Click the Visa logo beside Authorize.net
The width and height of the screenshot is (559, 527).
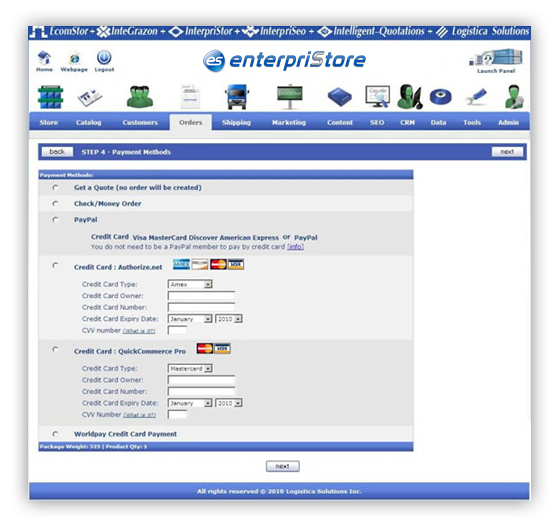coord(236,264)
